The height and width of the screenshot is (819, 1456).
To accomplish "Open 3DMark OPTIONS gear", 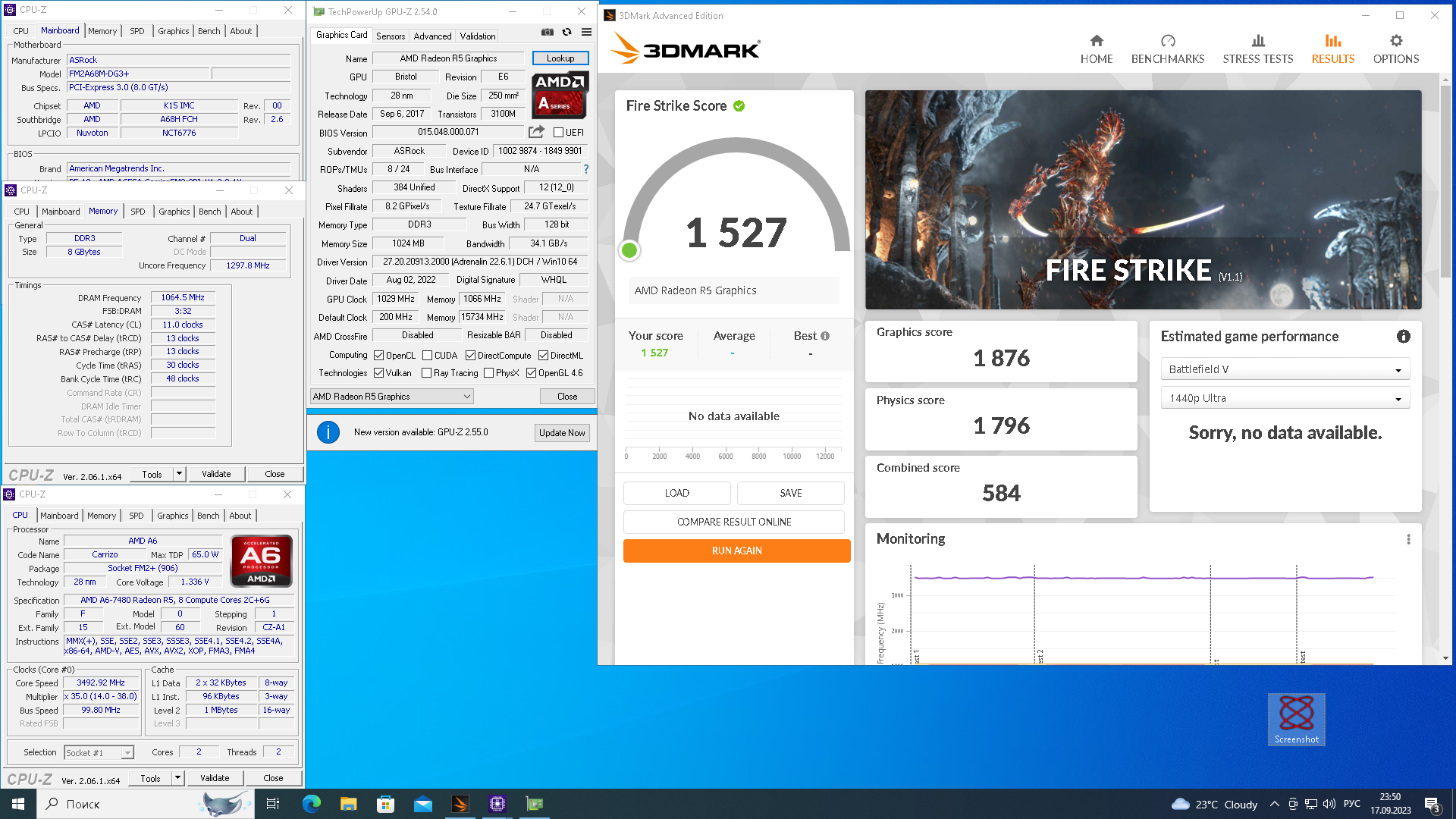I will tap(1396, 49).
